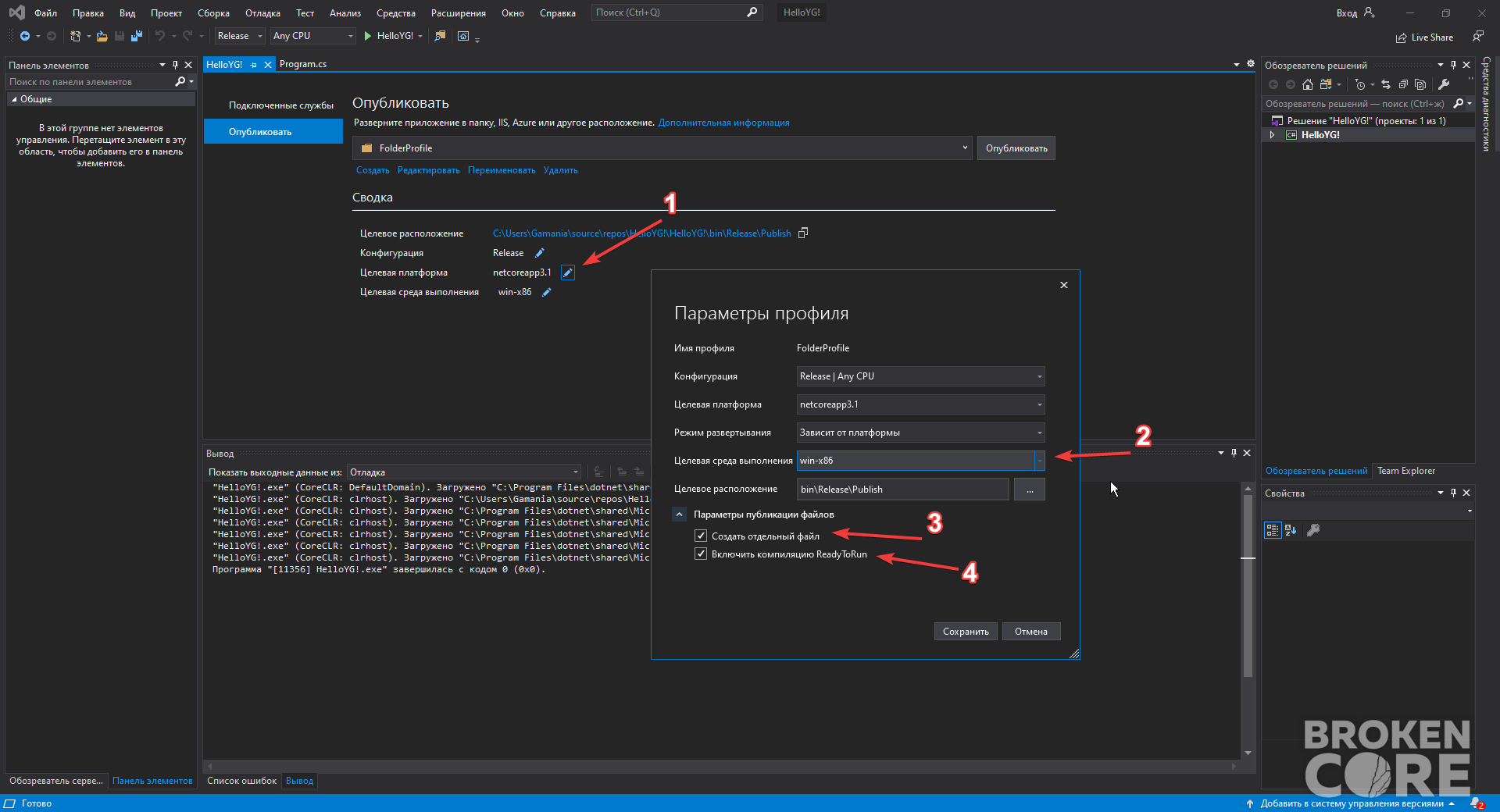Switch to the Program.cs tab
1500x812 pixels.
[x=303, y=64]
